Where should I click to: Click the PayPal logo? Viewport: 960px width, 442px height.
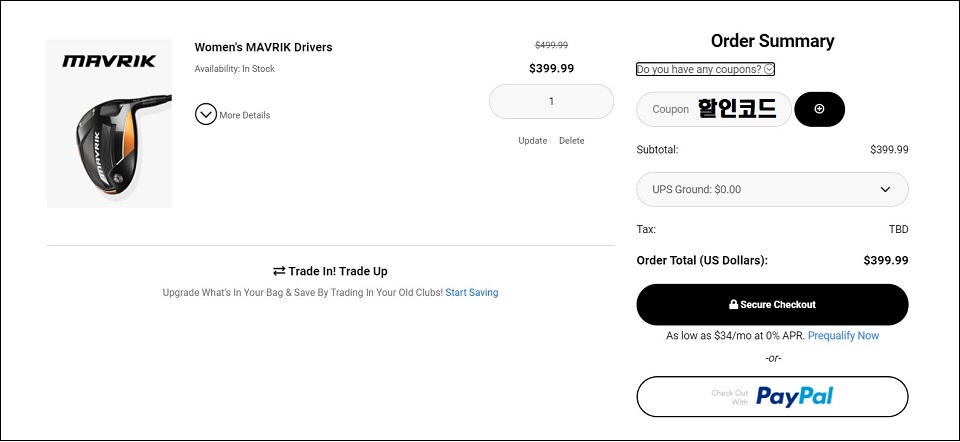pos(794,396)
